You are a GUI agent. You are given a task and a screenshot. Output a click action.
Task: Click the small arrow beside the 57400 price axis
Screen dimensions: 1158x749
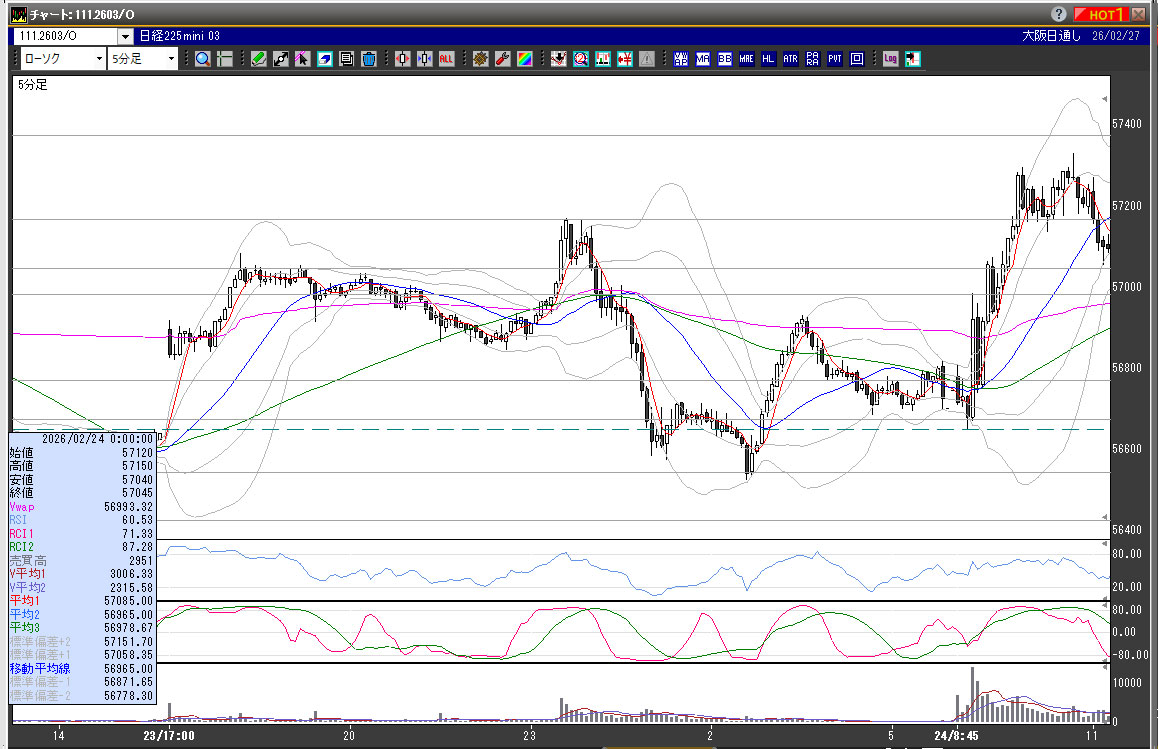(1104, 98)
